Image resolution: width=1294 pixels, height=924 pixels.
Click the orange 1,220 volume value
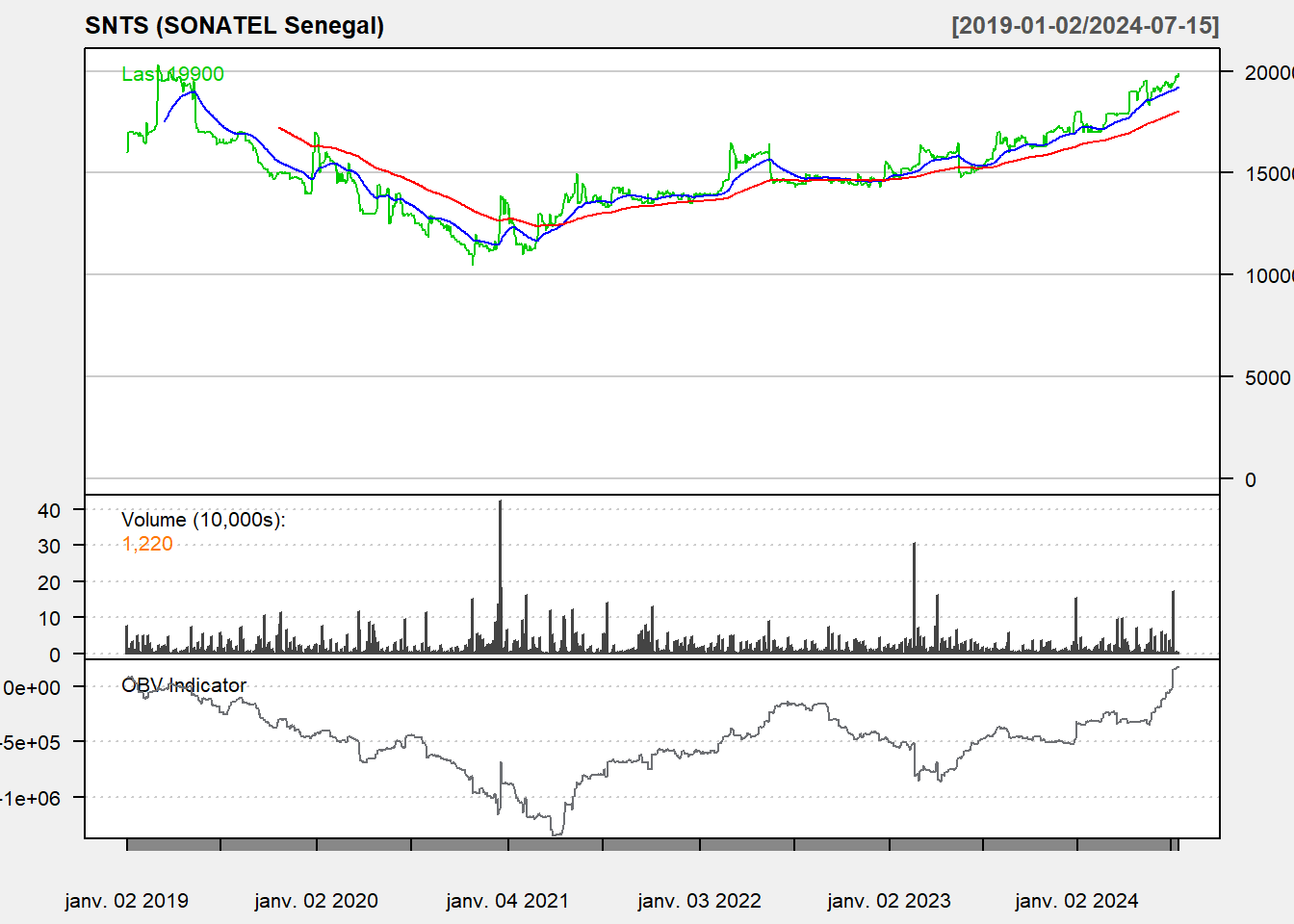pyautogui.click(x=147, y=544)
